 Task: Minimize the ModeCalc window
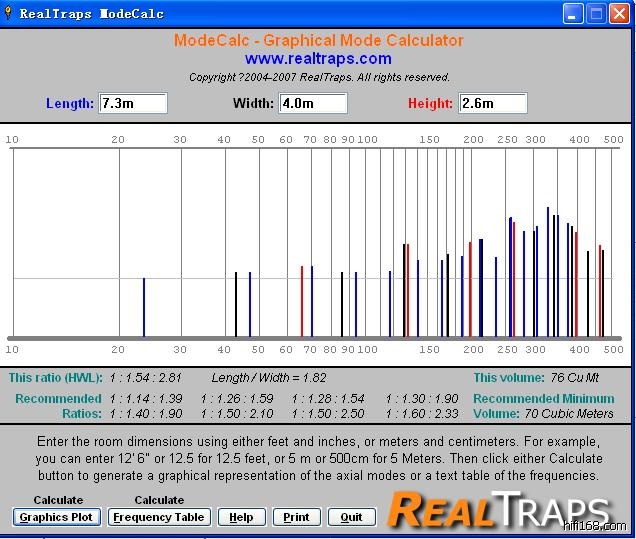tap(573, 14)
